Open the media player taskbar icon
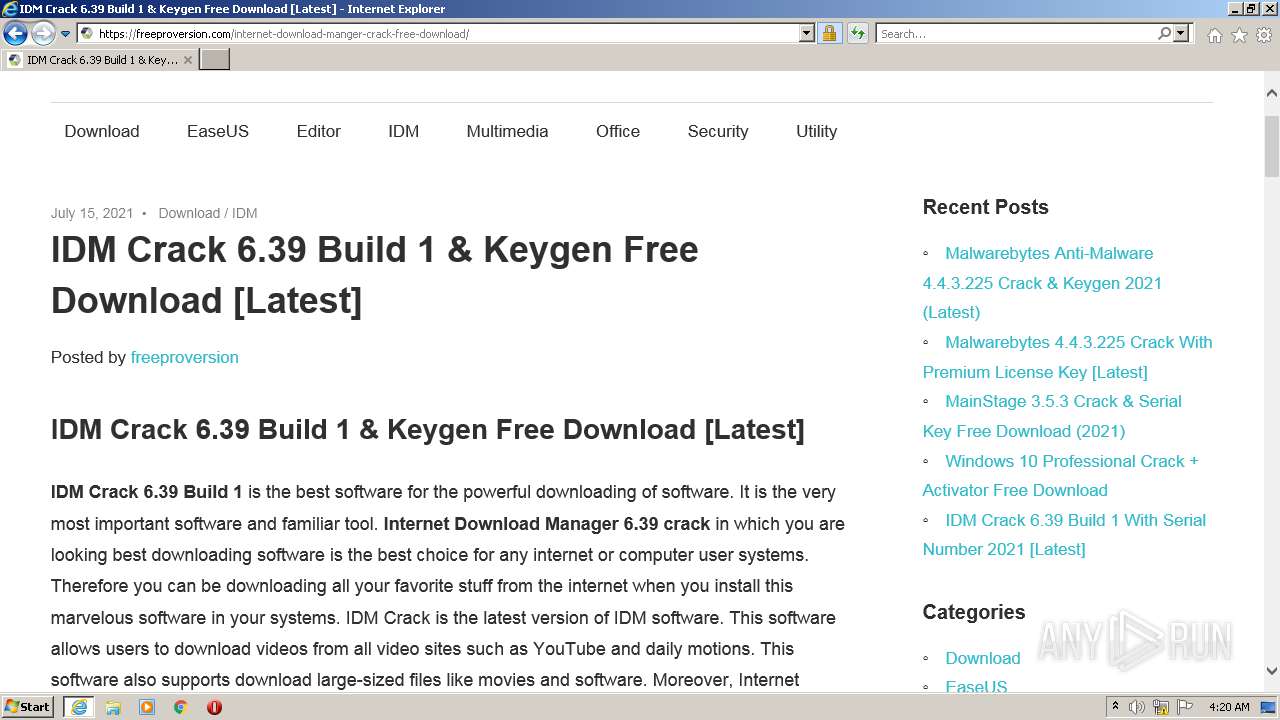Image resolution: width=1280 pixels, height=720 pixels. click(x=147, y=707)
